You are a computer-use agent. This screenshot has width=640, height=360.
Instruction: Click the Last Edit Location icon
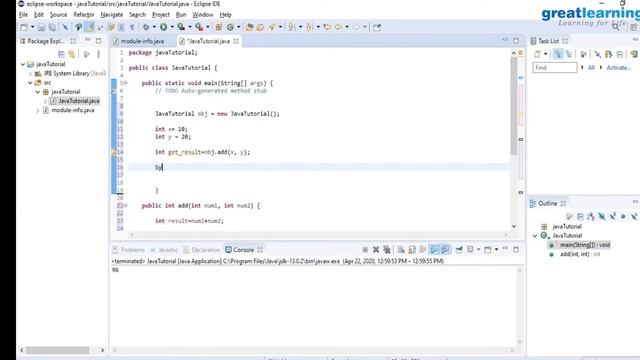point(327,27)
